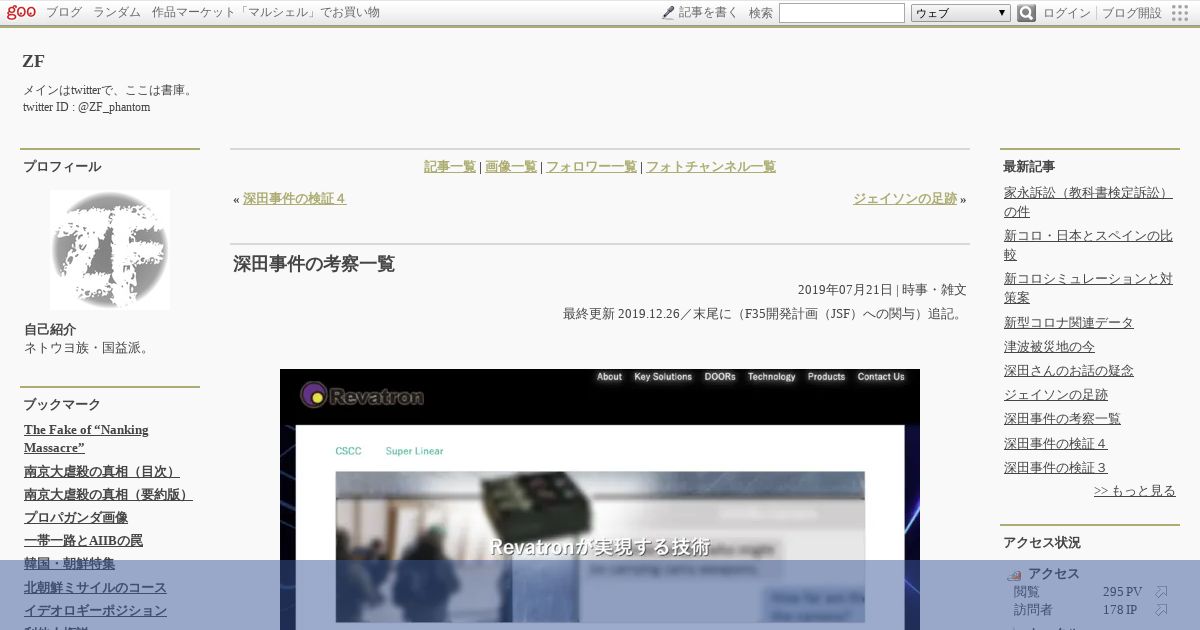Open 新コロシミュレーションと対策案 article

coord(1088,288)
